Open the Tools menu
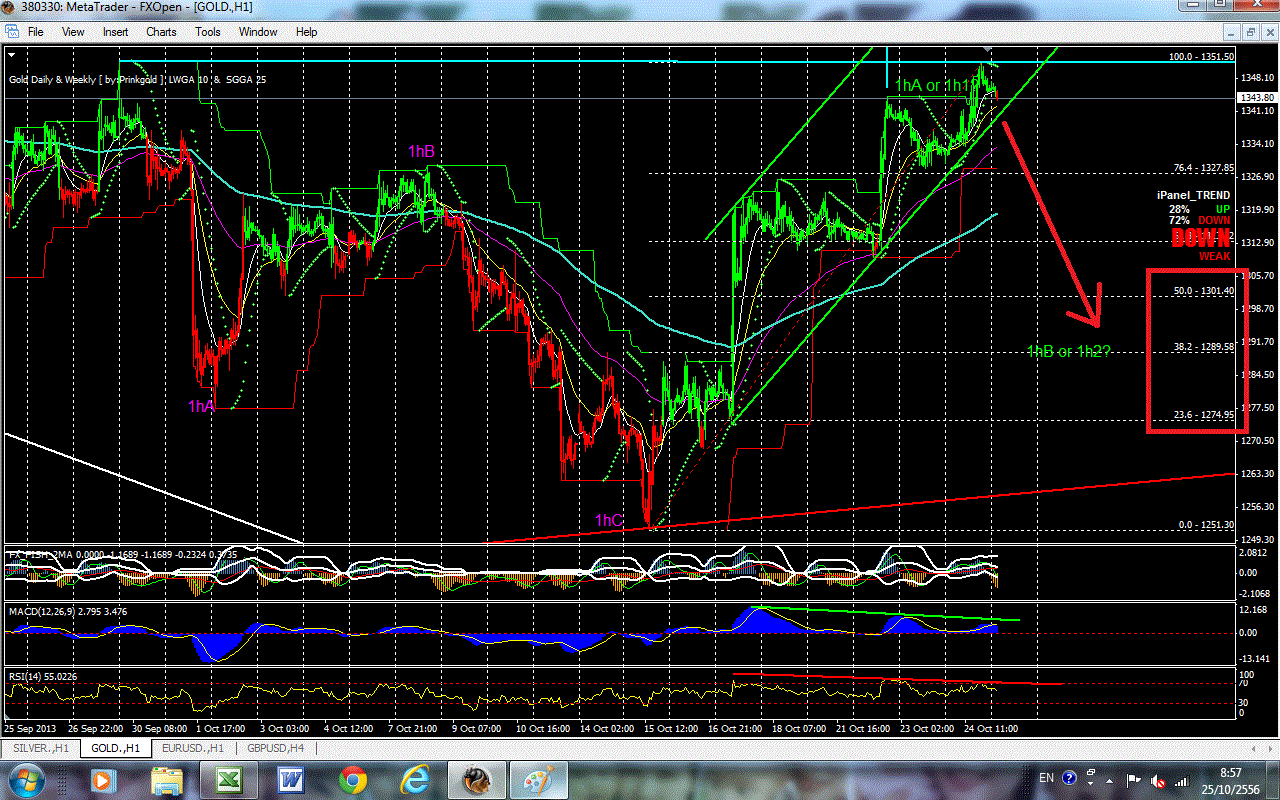 click(x=208, y=31)
